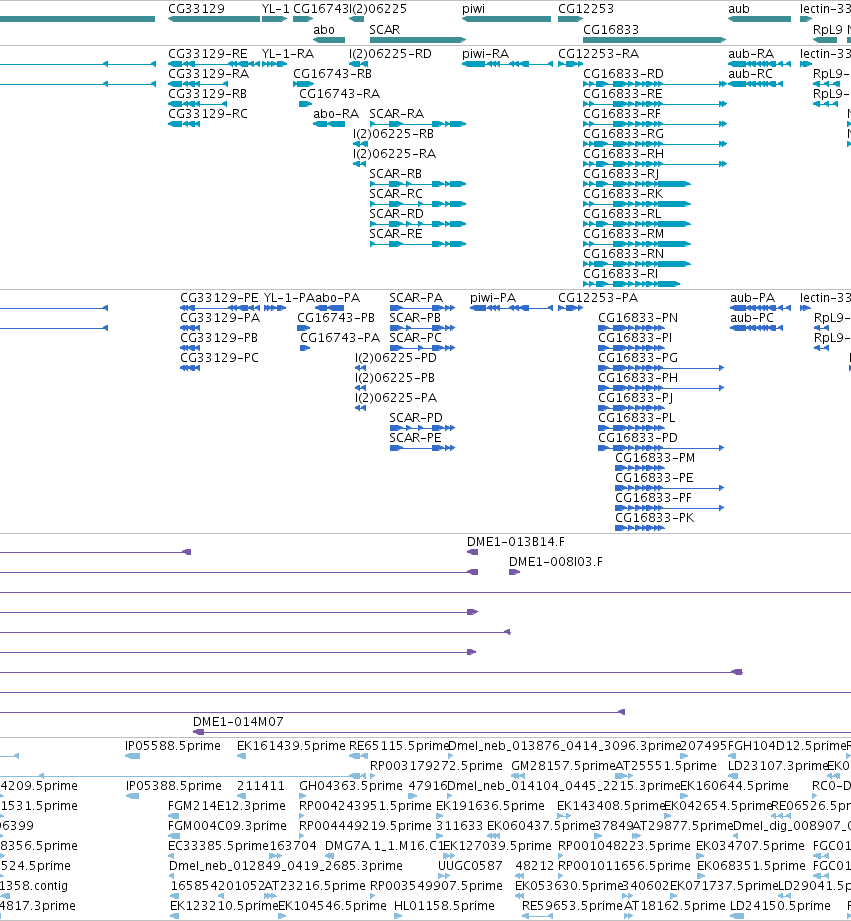Click the CG33129 gene label
Viewport: 851px width, 921px height.
pos(196,9)
